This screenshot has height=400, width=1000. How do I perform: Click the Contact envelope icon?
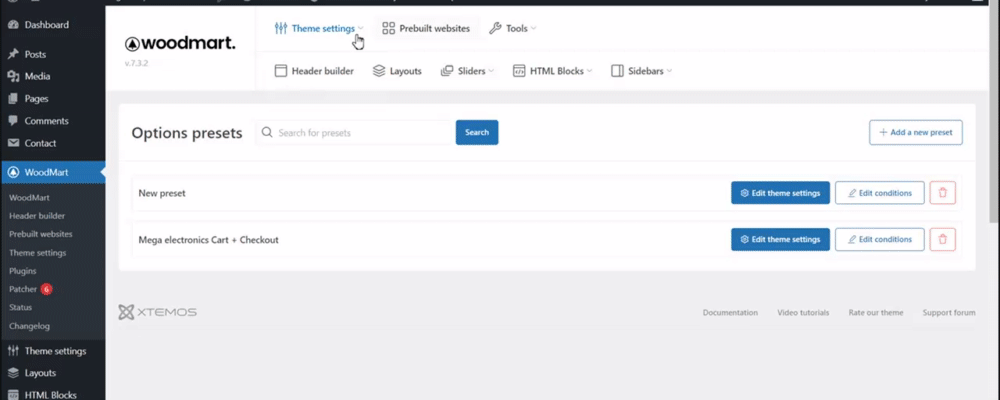coord(13,143)
